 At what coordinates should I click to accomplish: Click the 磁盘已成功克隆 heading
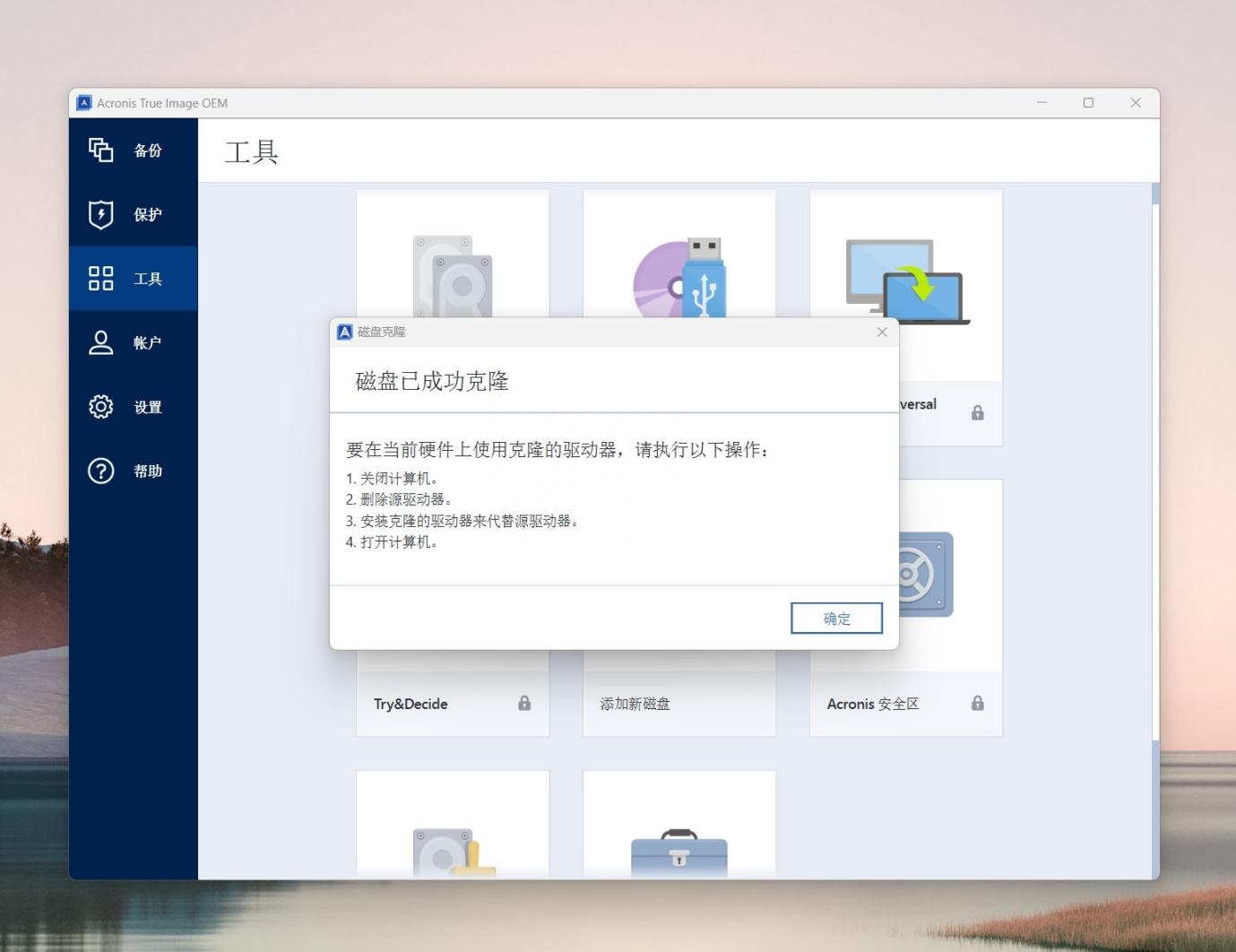click(x=432, y=381)
